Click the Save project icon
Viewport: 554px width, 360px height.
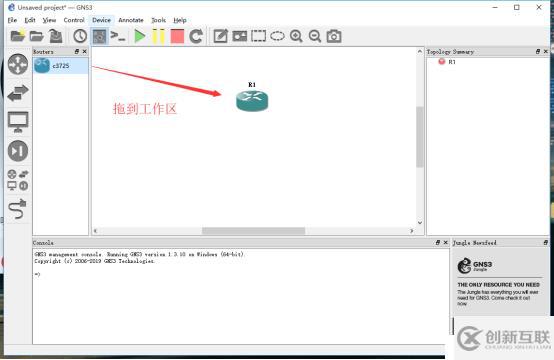tap(55, 36)
